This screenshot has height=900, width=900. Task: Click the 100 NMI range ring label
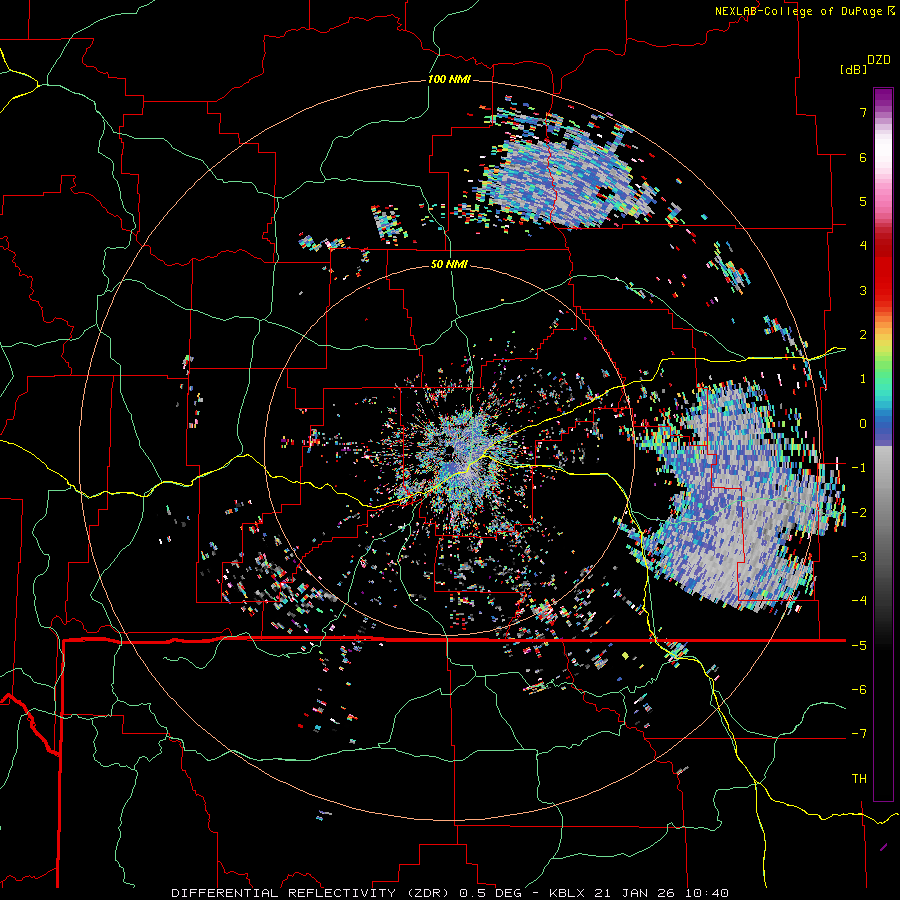449,79
